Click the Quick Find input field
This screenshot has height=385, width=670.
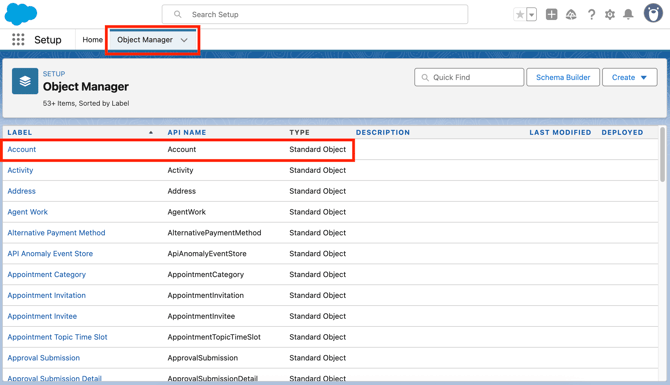(x=469, y=77)
